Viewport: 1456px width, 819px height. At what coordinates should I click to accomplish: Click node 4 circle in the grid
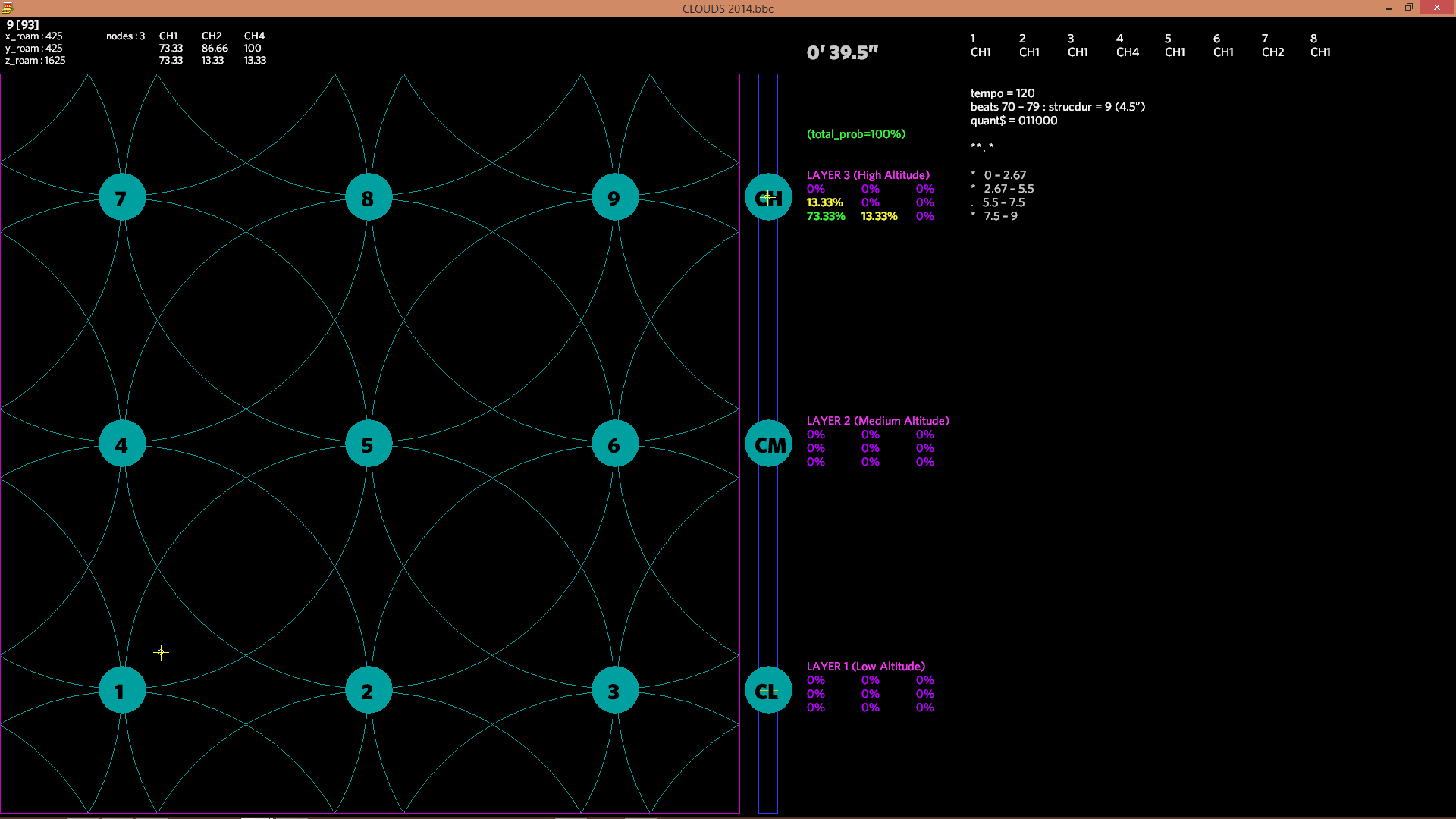[x=122, y=444]
